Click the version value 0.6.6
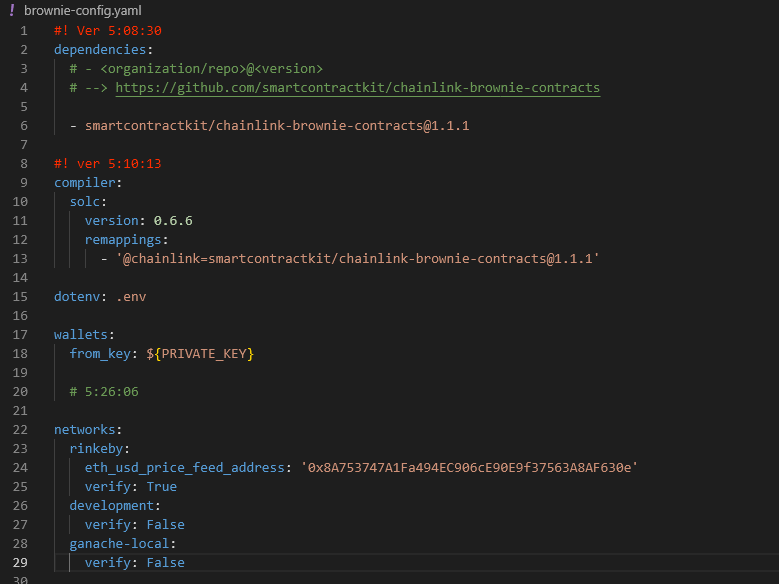The width and height of the screenshot is (779, 584). (173, 221)
